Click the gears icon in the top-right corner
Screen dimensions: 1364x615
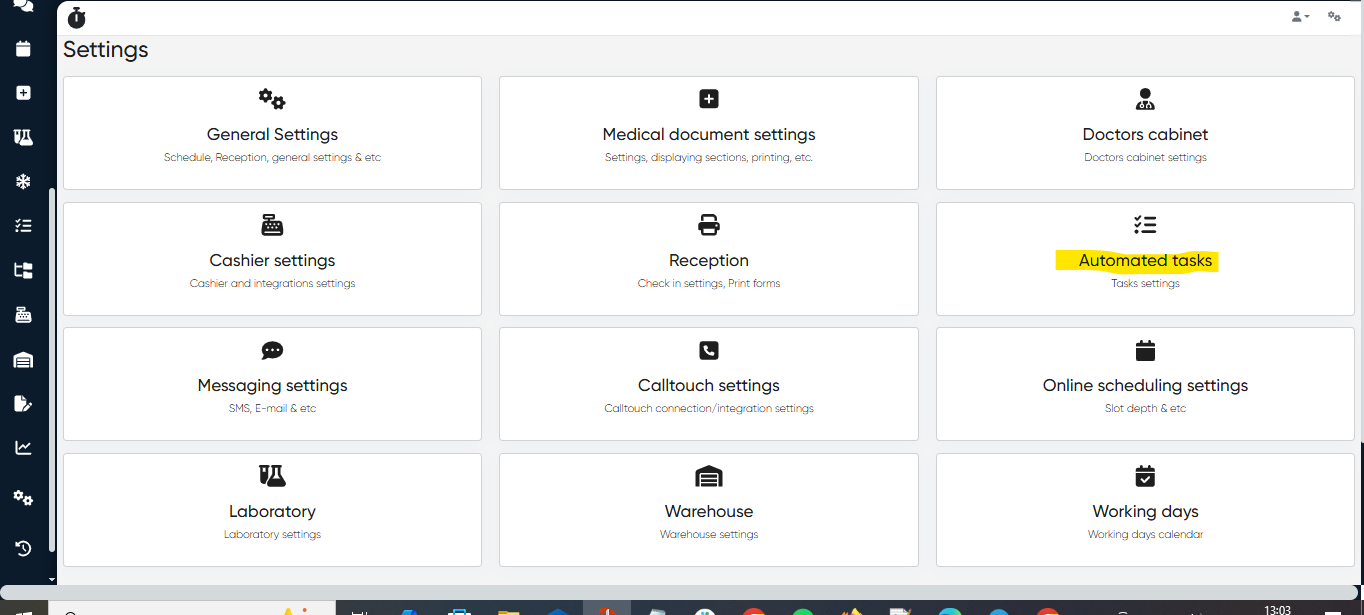pos(1334,16)
